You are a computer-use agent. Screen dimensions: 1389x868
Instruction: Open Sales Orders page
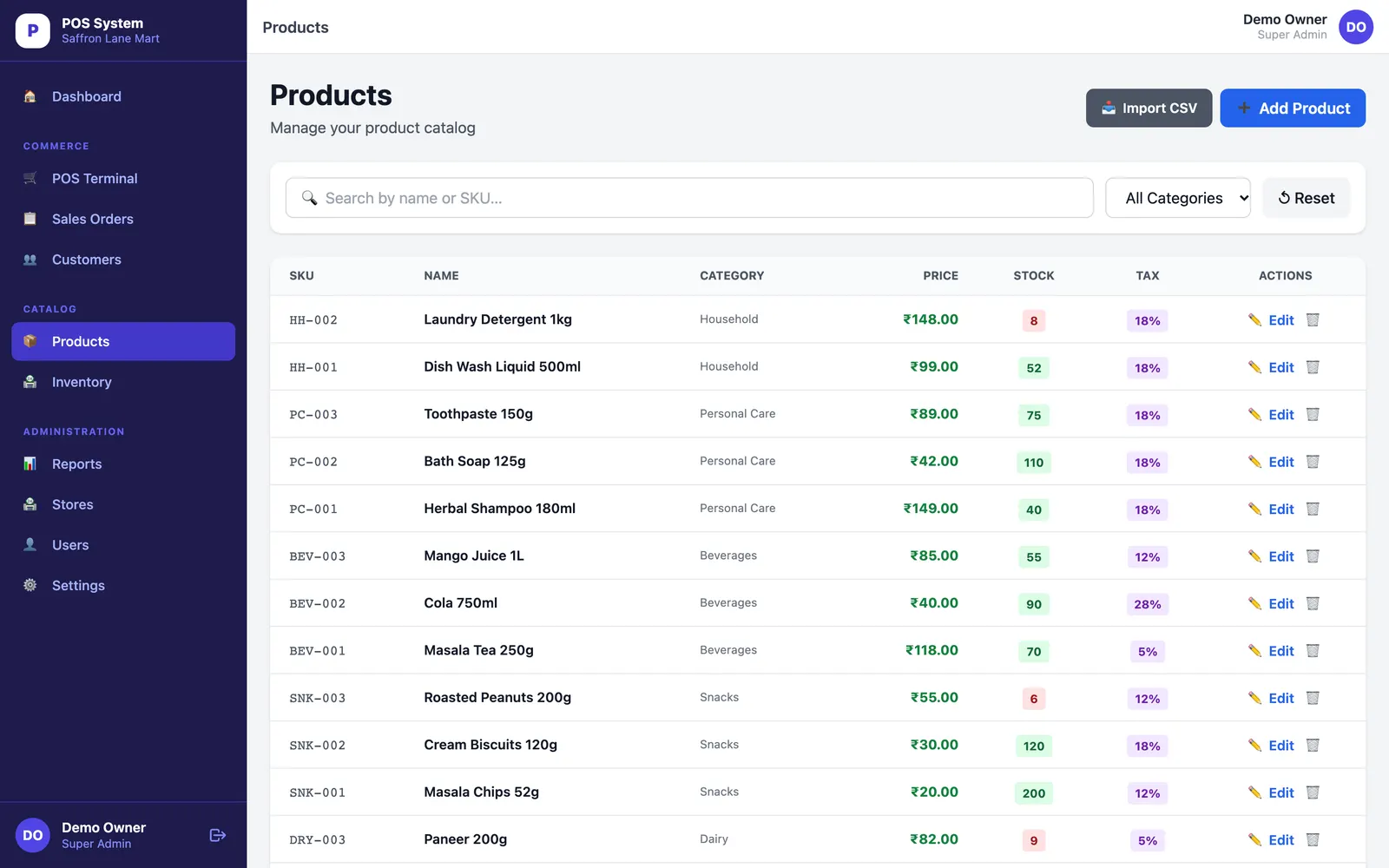[x=123, y=219]
